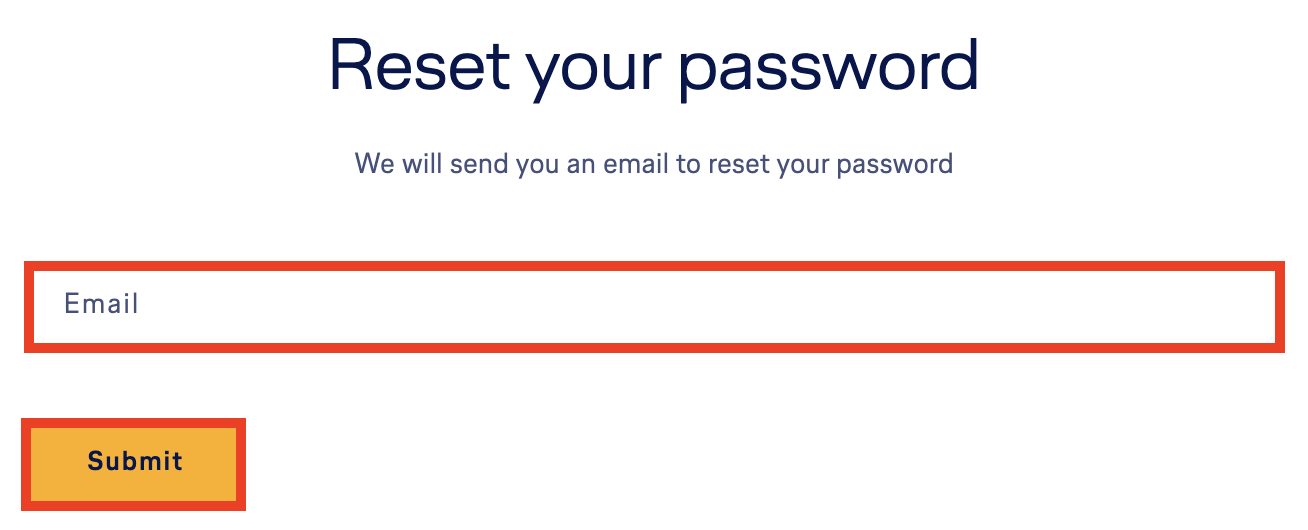Hit the yellow Submit button
The width and height of the screenshot is (1308, 530).
[134, 463]
